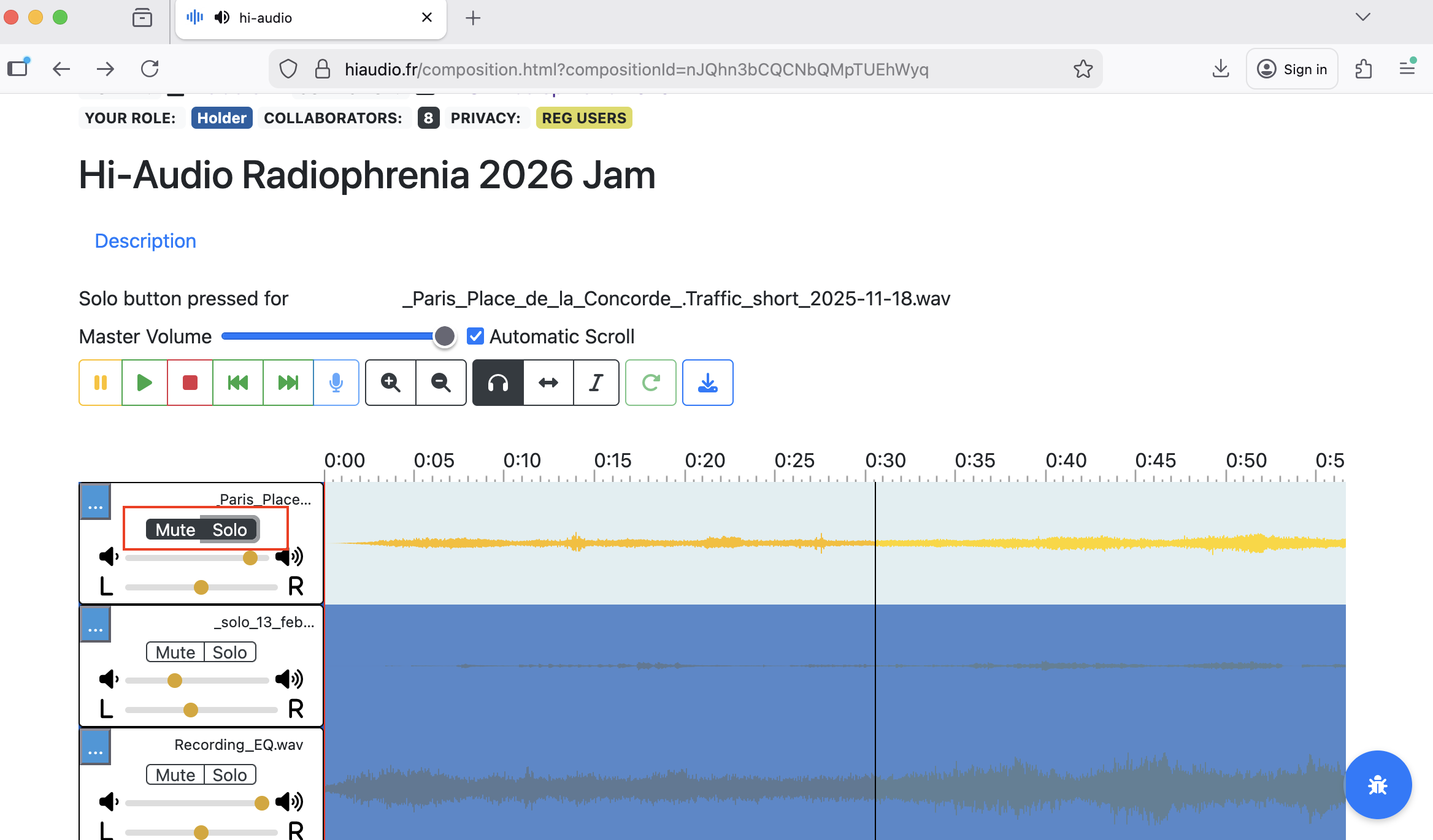
Task: Zoom in on the waveform timeline
Action: coord(391,383)
